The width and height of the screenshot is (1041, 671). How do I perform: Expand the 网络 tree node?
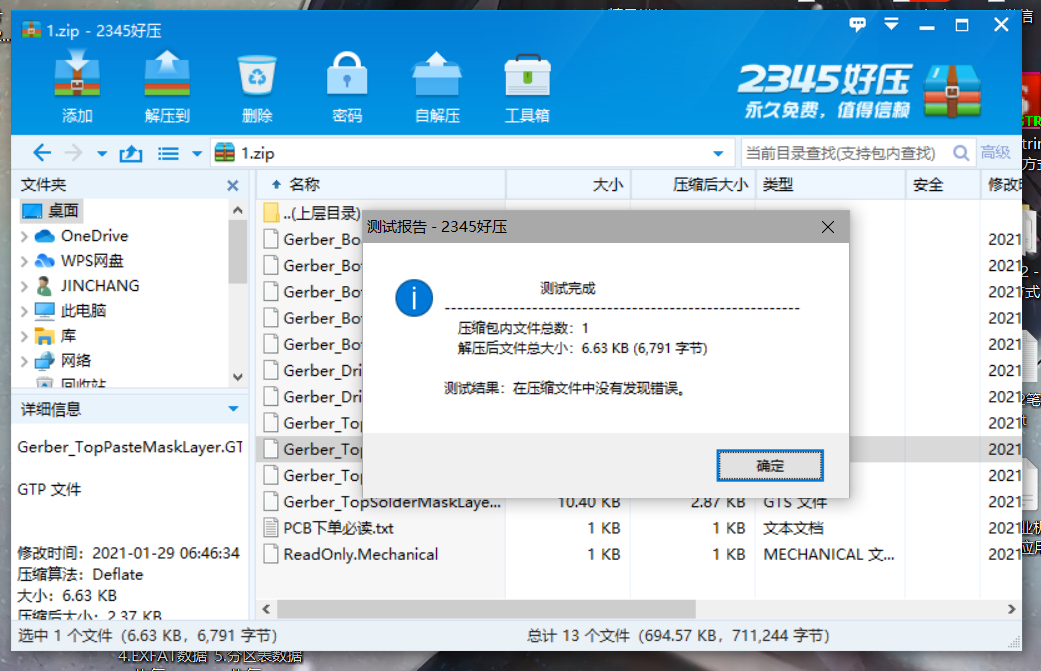click(24, 361)
